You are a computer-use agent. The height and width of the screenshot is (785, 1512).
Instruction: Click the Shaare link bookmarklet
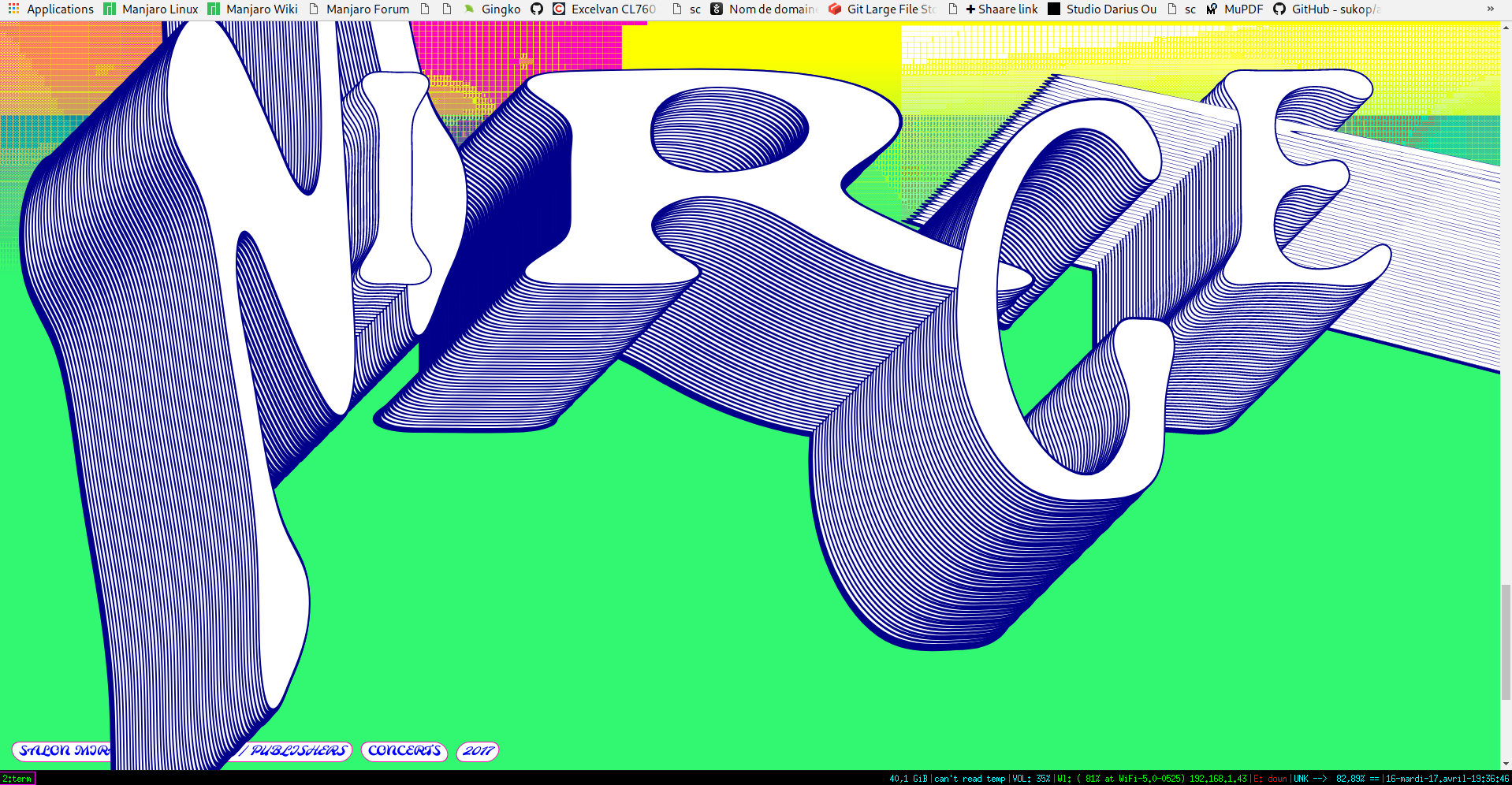coord(1001,9)
